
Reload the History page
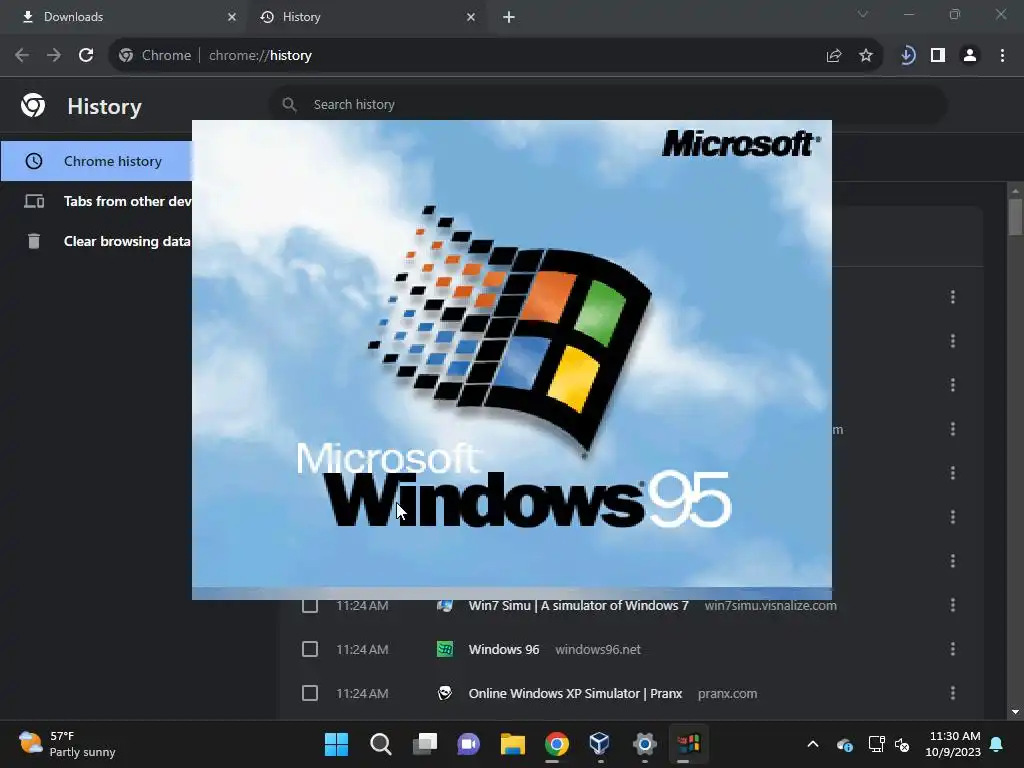[86, 56]
